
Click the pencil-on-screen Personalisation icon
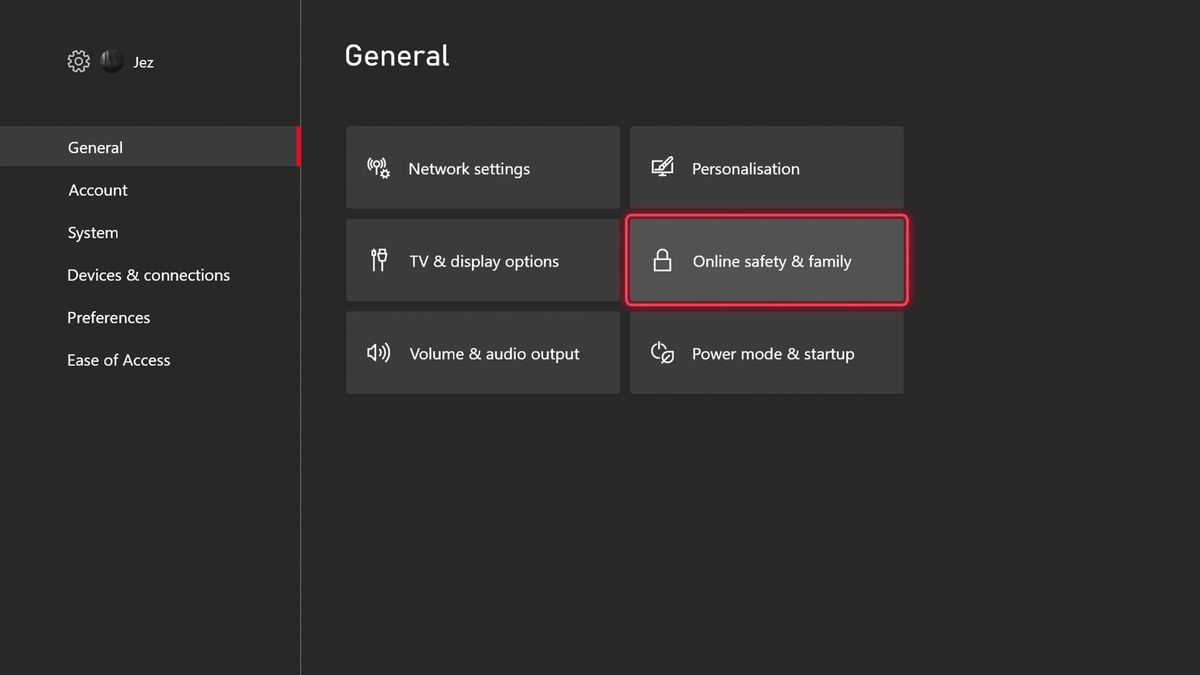[662, 167]
